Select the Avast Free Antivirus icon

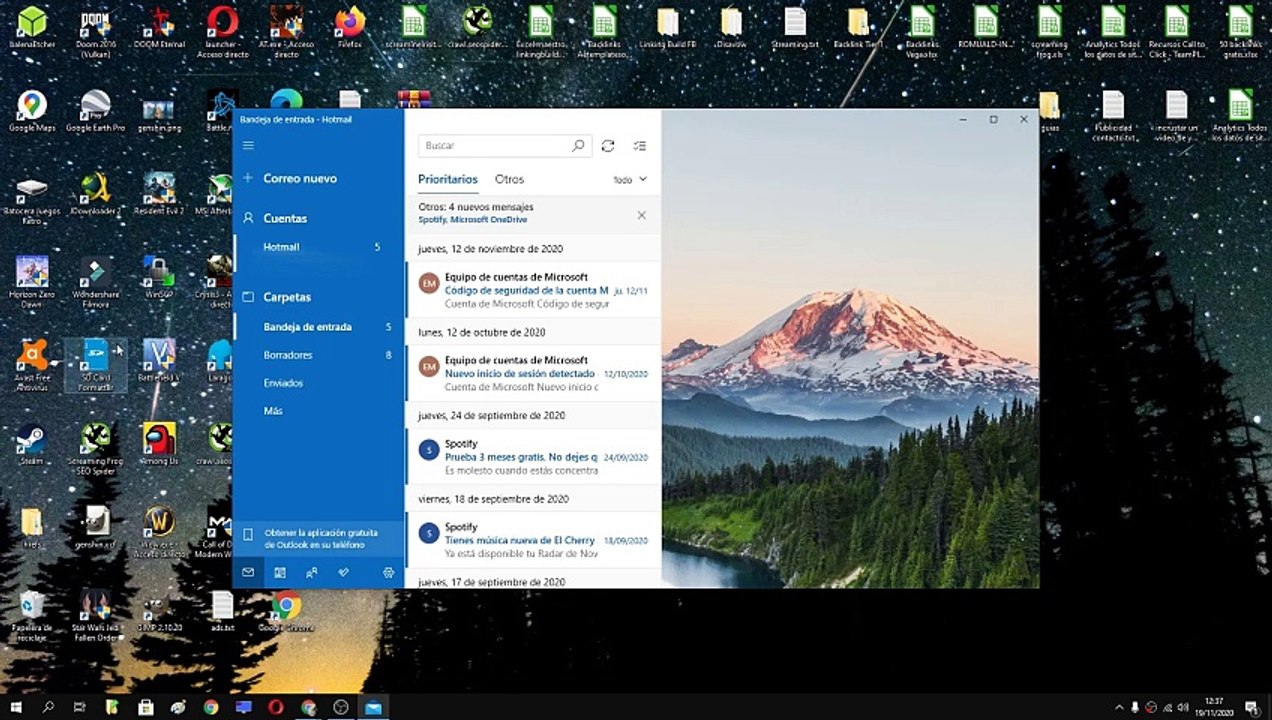tap(32, 366)
